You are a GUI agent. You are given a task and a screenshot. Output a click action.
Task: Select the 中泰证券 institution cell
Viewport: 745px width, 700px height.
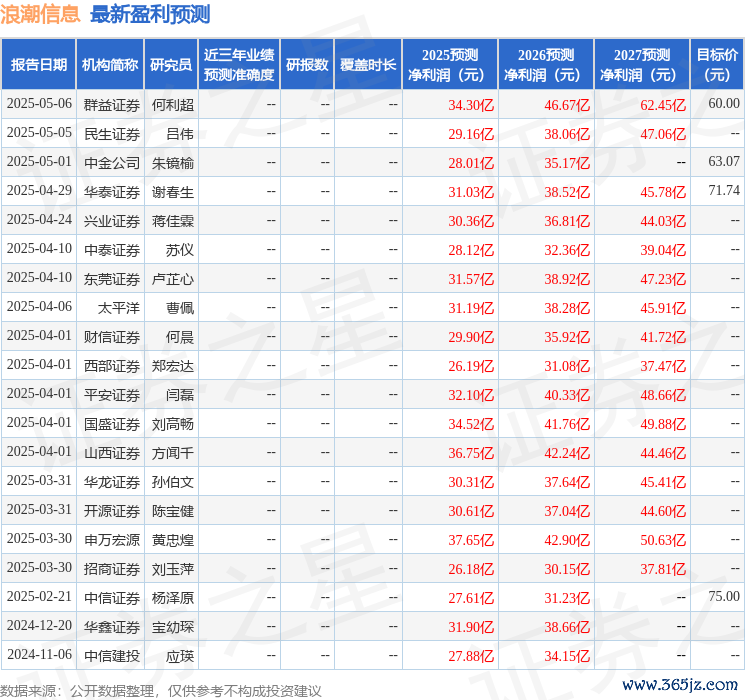tap(112, 250)
